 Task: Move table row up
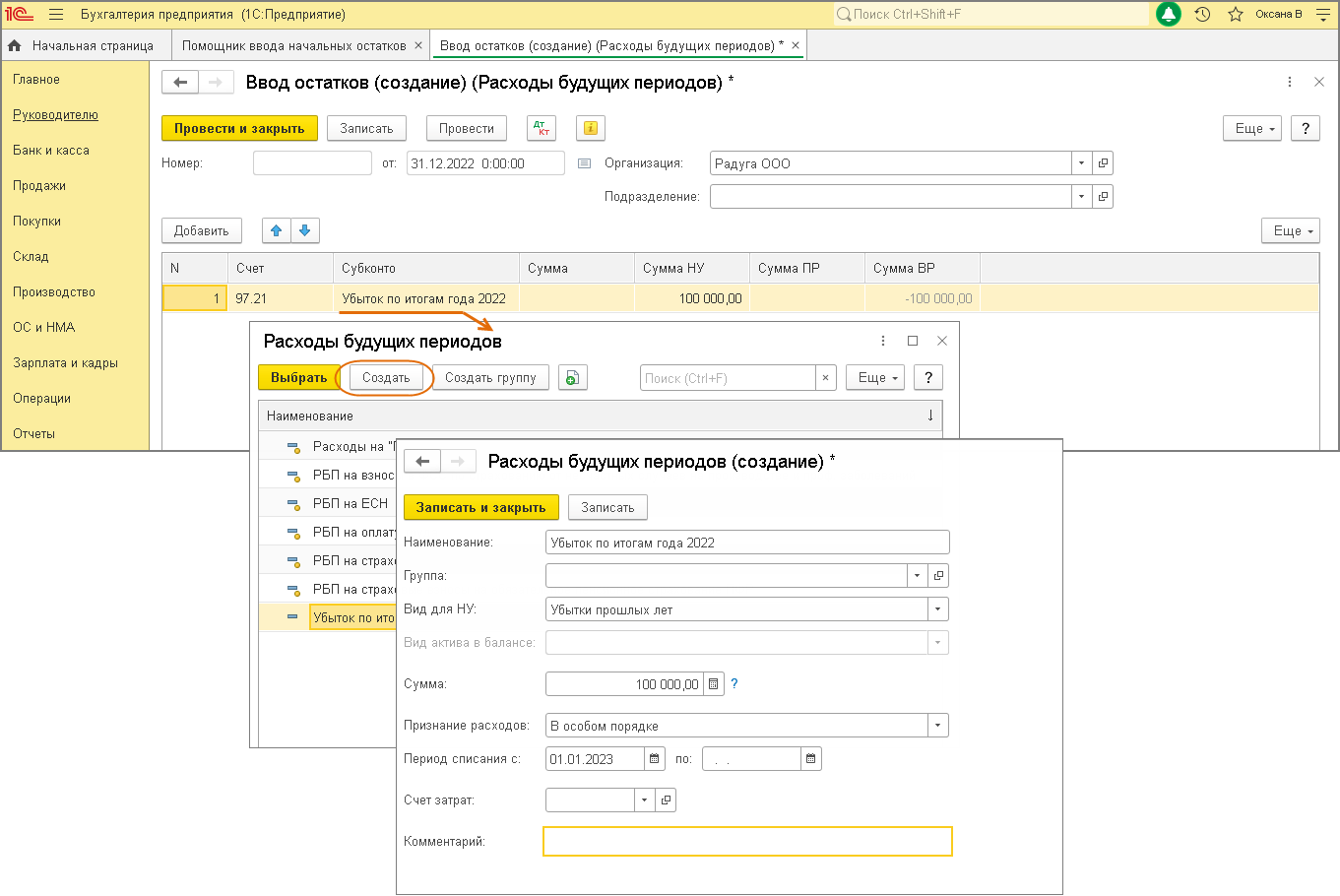pyautogui.click(x=277, y=230)
